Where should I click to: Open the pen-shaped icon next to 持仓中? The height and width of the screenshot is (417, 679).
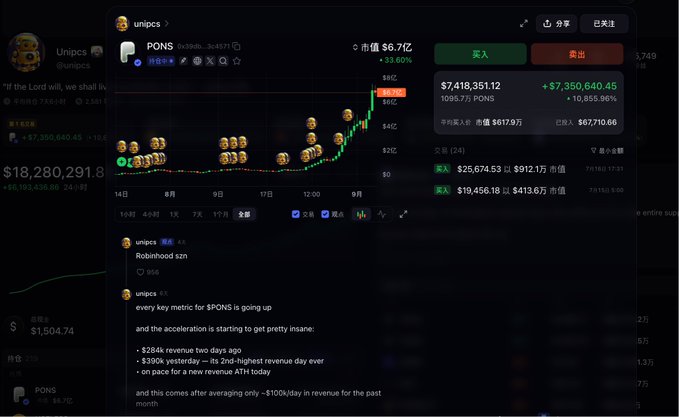pyautogui.click(x=184, y=61)
